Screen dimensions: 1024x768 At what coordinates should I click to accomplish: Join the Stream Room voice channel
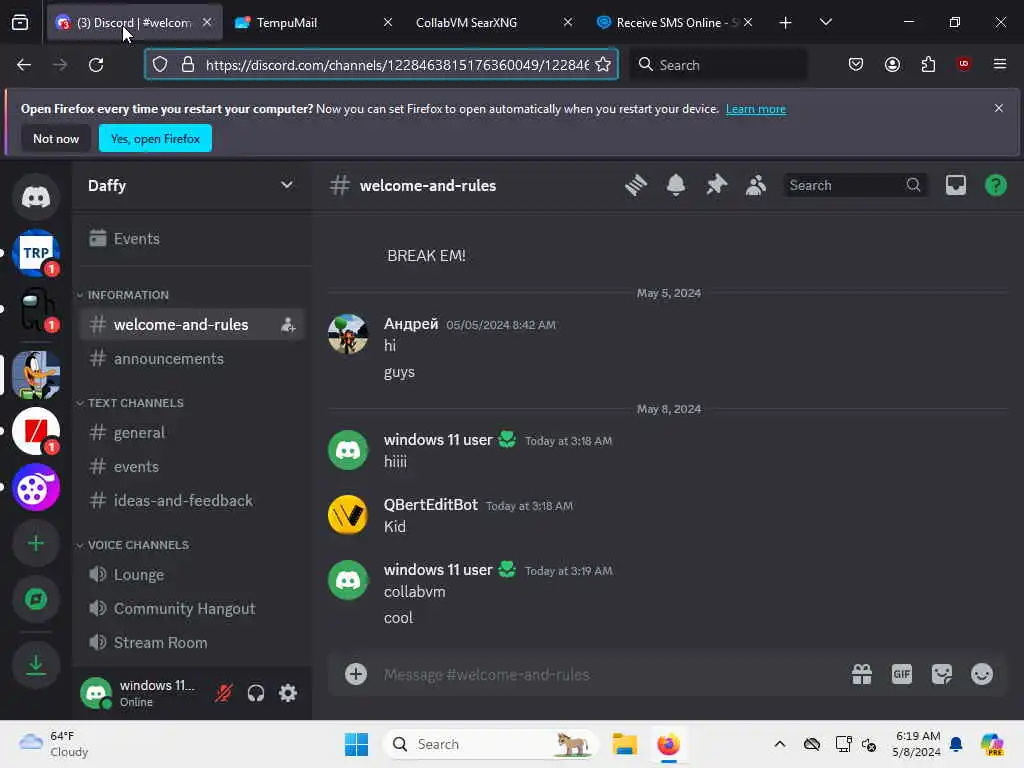192,643
